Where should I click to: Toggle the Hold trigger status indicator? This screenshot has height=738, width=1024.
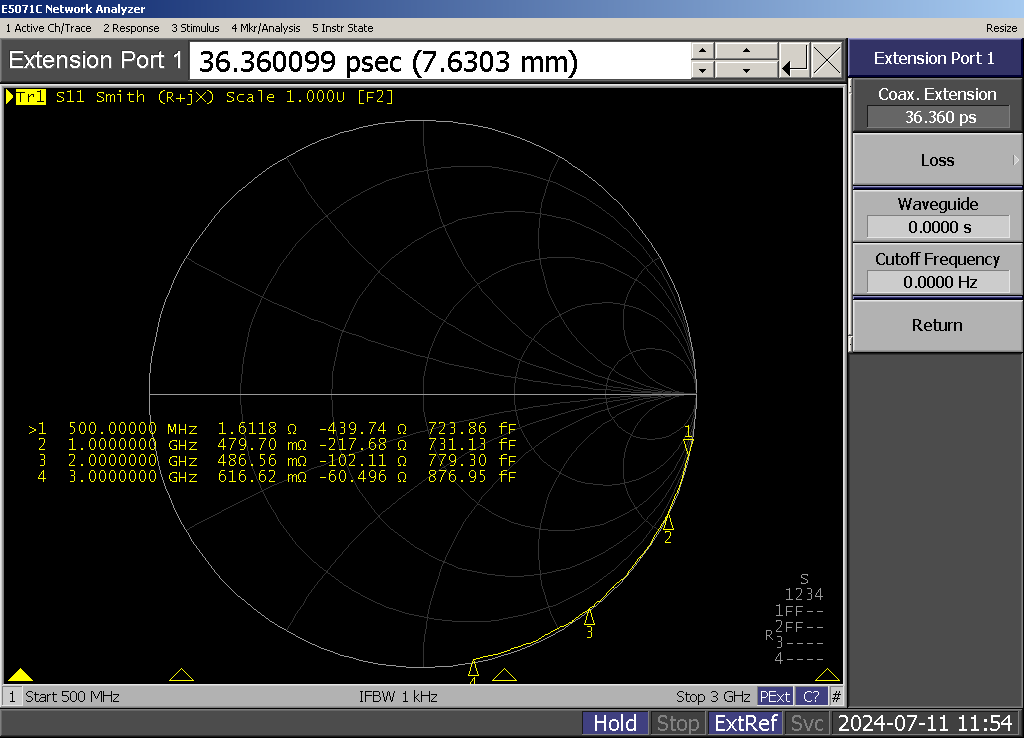tap(615, 723)
